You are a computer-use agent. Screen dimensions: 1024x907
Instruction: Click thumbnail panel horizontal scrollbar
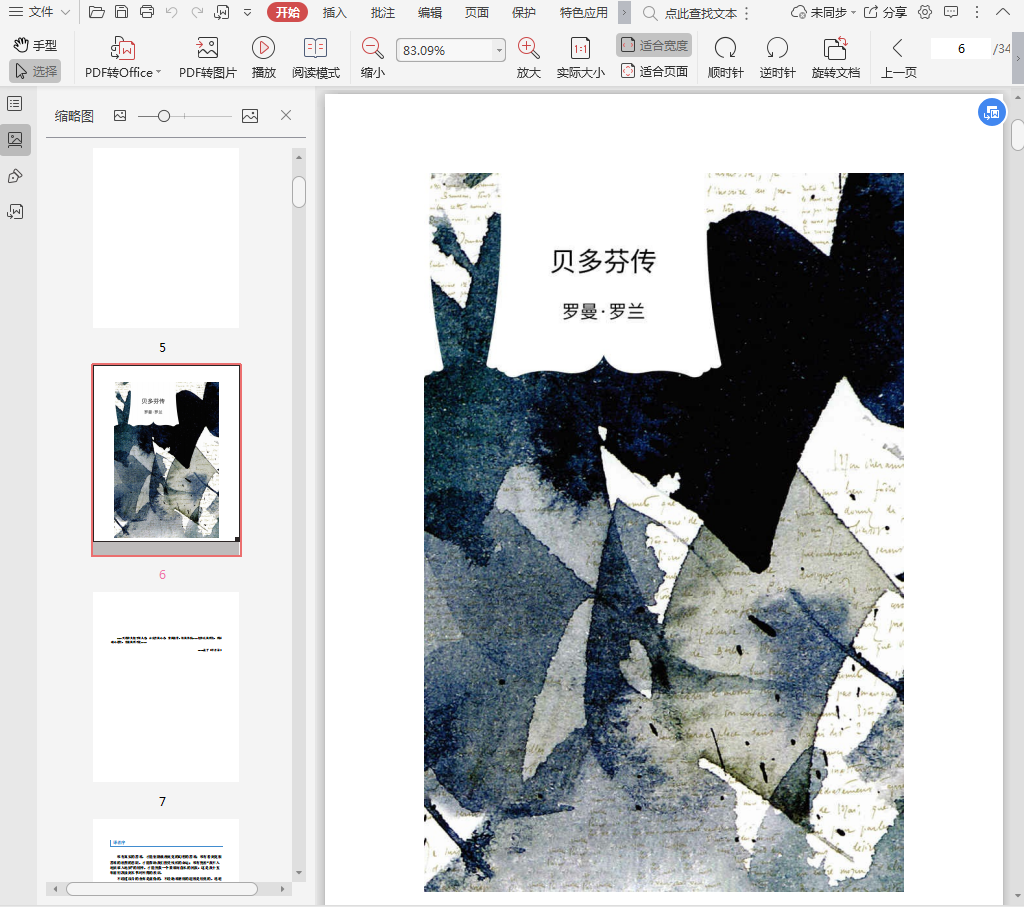tap(162, 889)
